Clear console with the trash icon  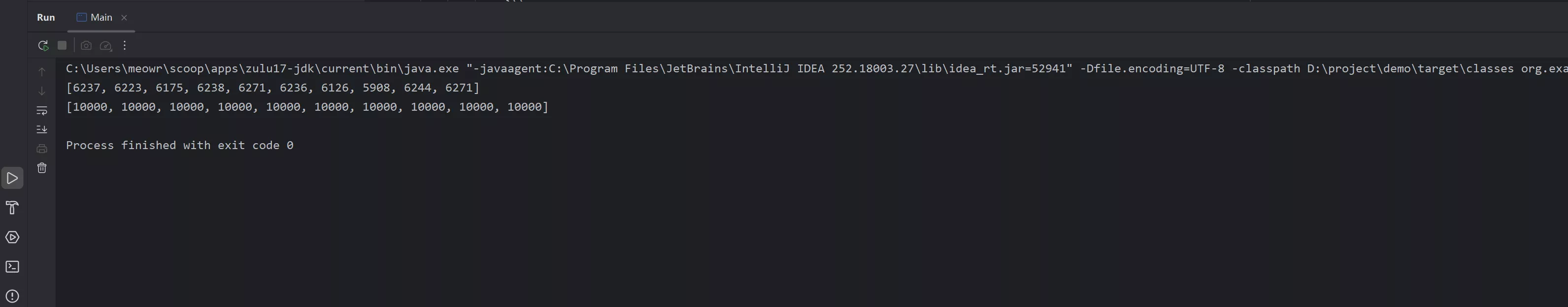click(42, 168)
